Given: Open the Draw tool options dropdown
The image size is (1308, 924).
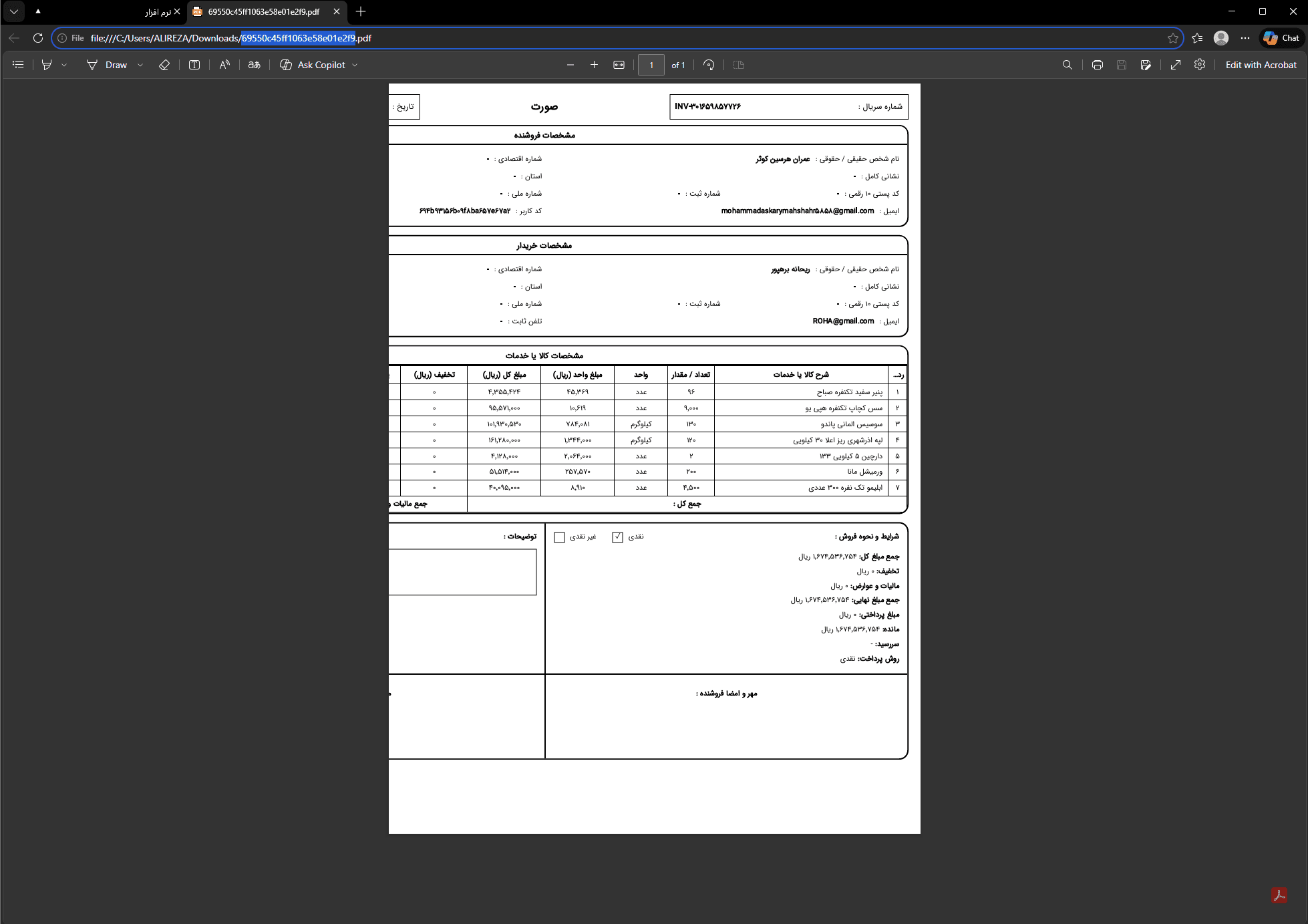Looking at the screenshot, I should coord(140,64).
